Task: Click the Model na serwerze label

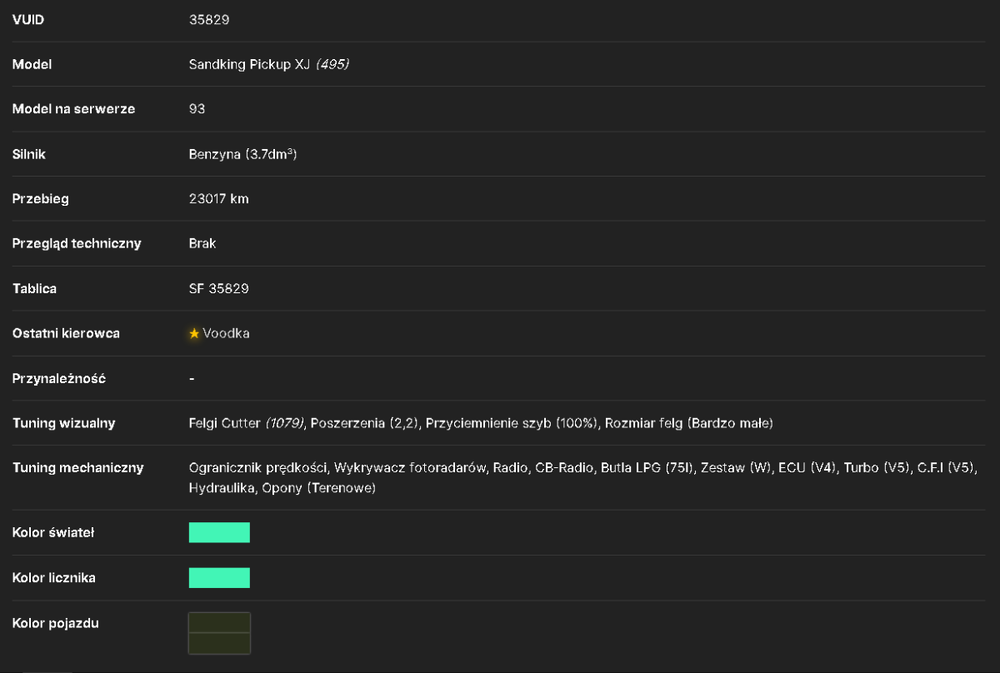Action: point(73,109)
